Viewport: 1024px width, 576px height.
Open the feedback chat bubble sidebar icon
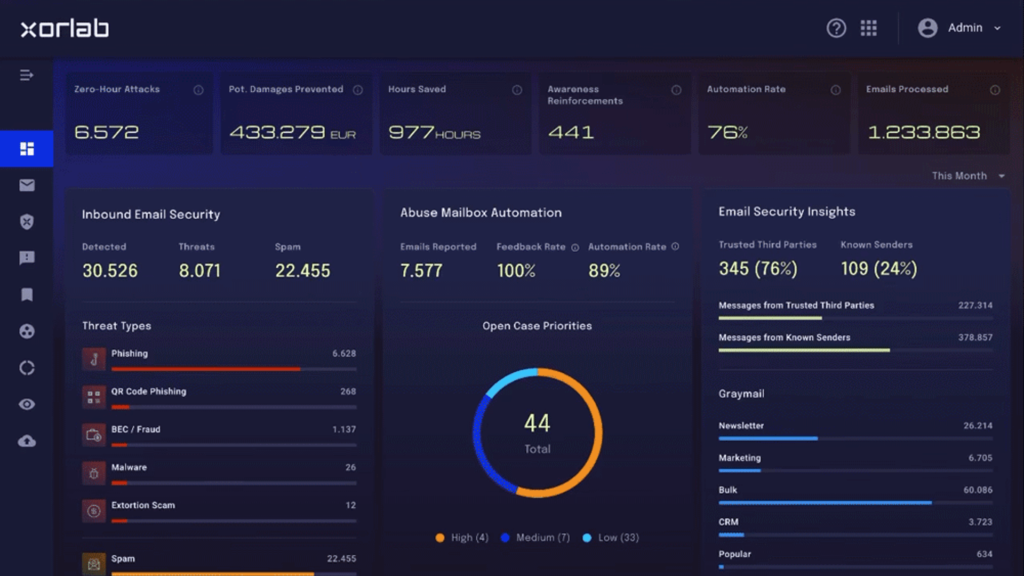coord(27,258)
